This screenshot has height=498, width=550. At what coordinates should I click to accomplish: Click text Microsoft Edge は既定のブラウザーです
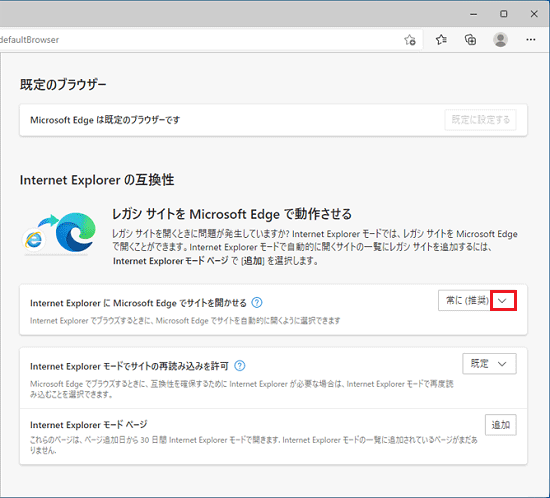(105, 120)
